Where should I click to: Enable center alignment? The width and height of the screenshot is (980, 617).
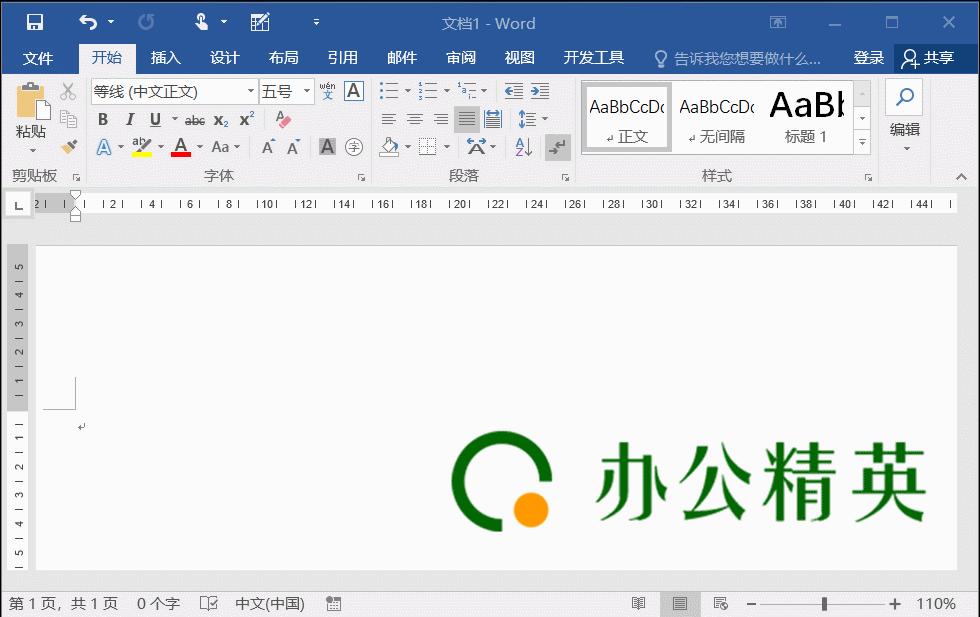coord(415,117)
